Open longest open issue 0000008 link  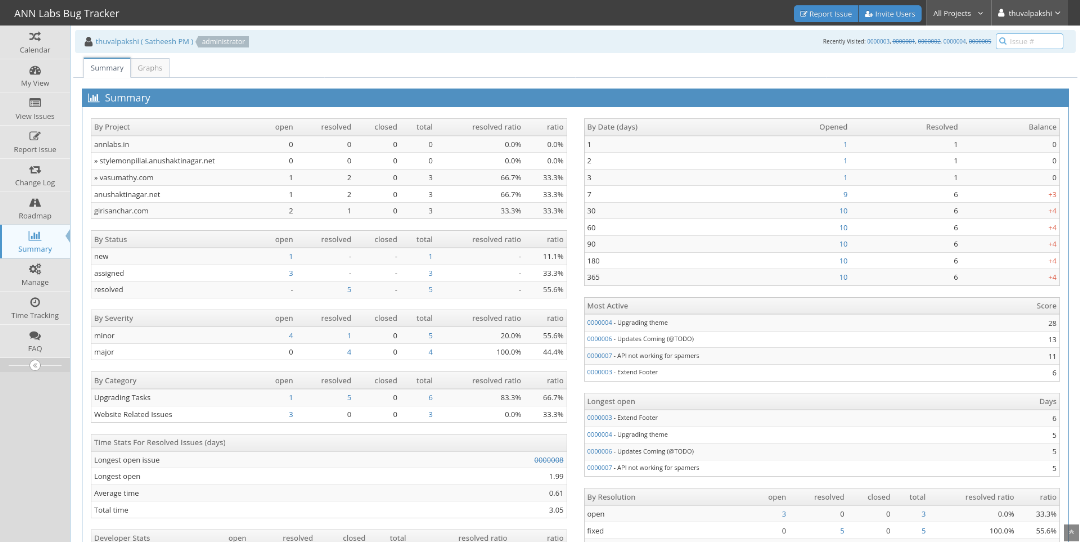point(548,460)
